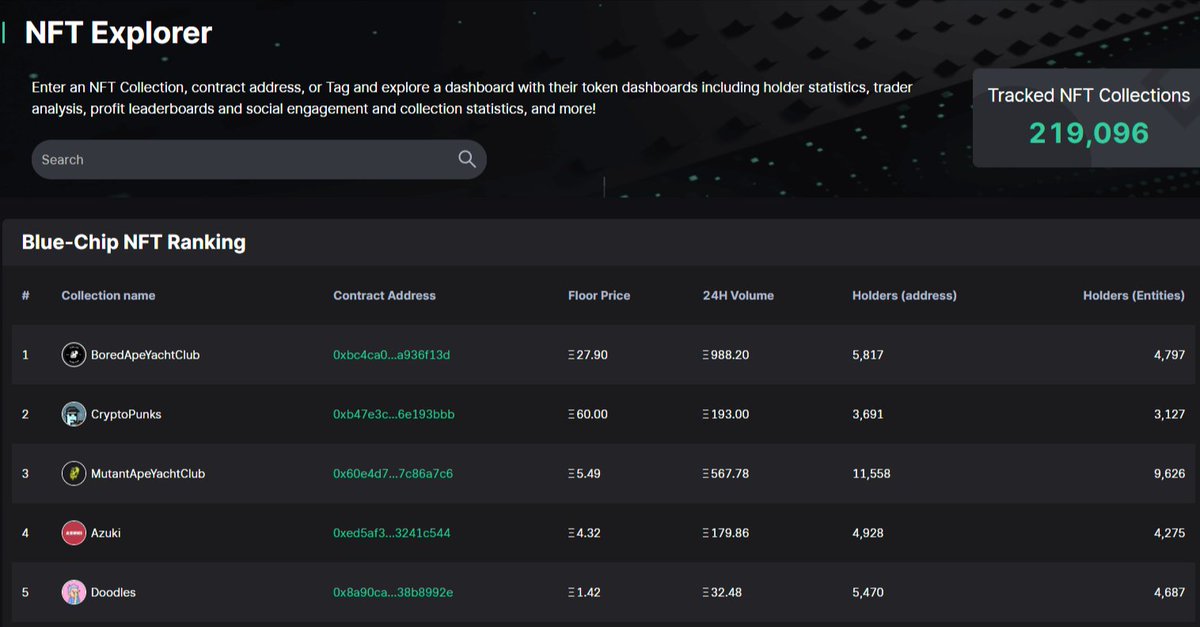
Task: Select the CryptoPunks table row
Action: (x=600, y=414)
